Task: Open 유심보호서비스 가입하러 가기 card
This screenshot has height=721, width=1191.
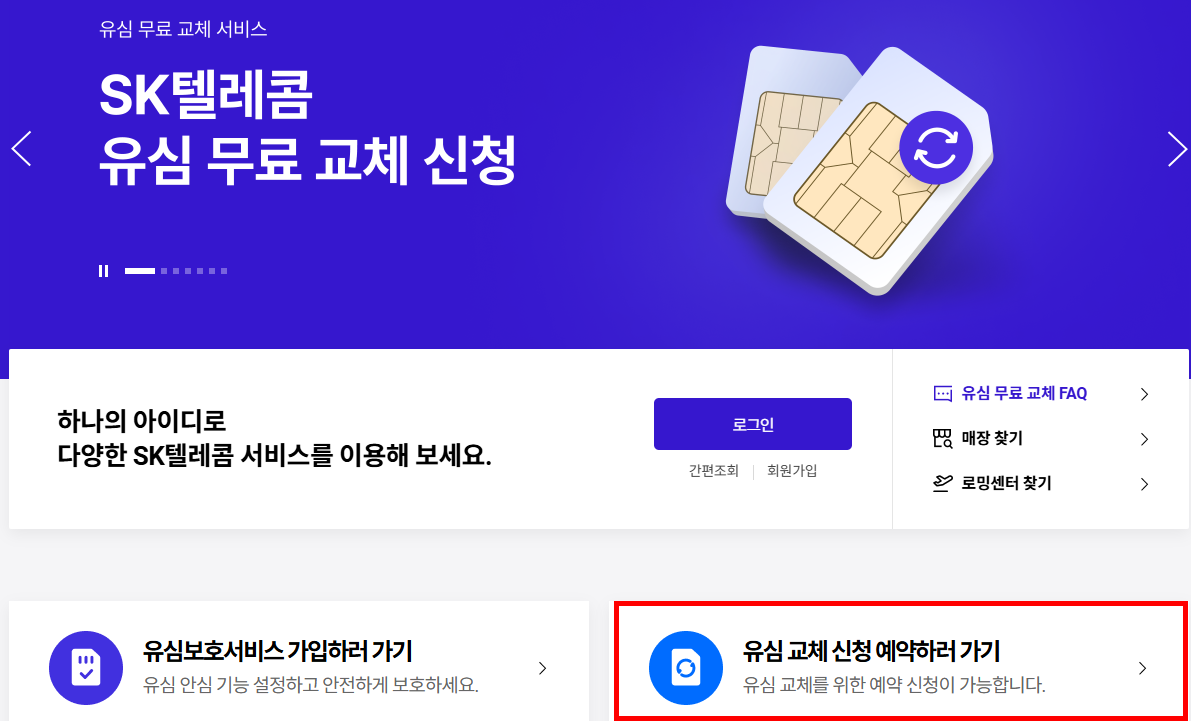Action: pyautogui.click(x=299, y=661)
